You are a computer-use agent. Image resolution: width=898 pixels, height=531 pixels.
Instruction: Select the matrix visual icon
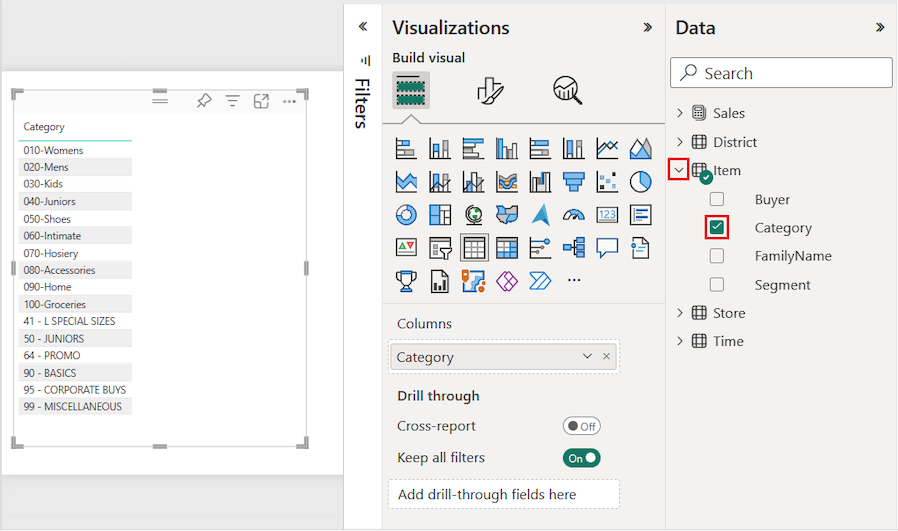pos(507,247)
